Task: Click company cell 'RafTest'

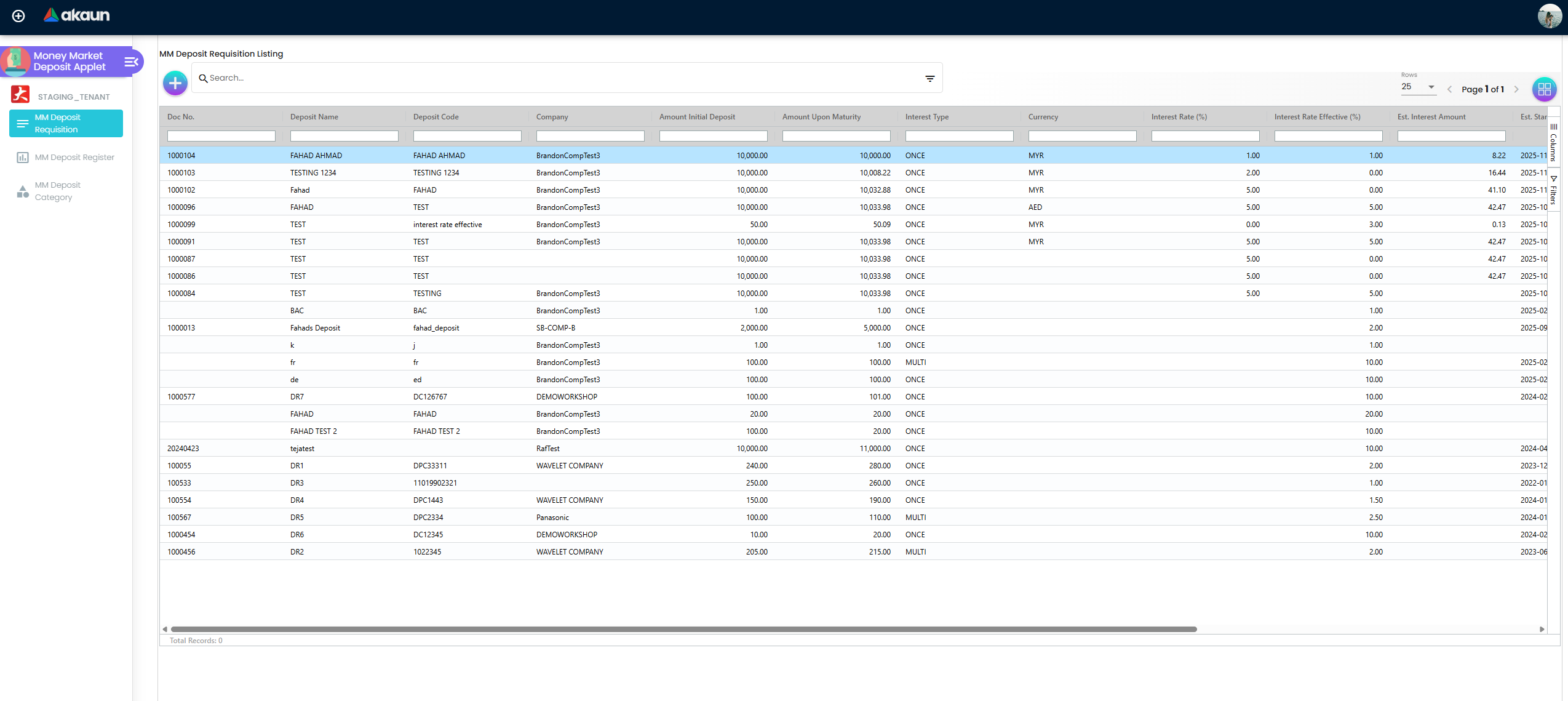Action: 548,449
